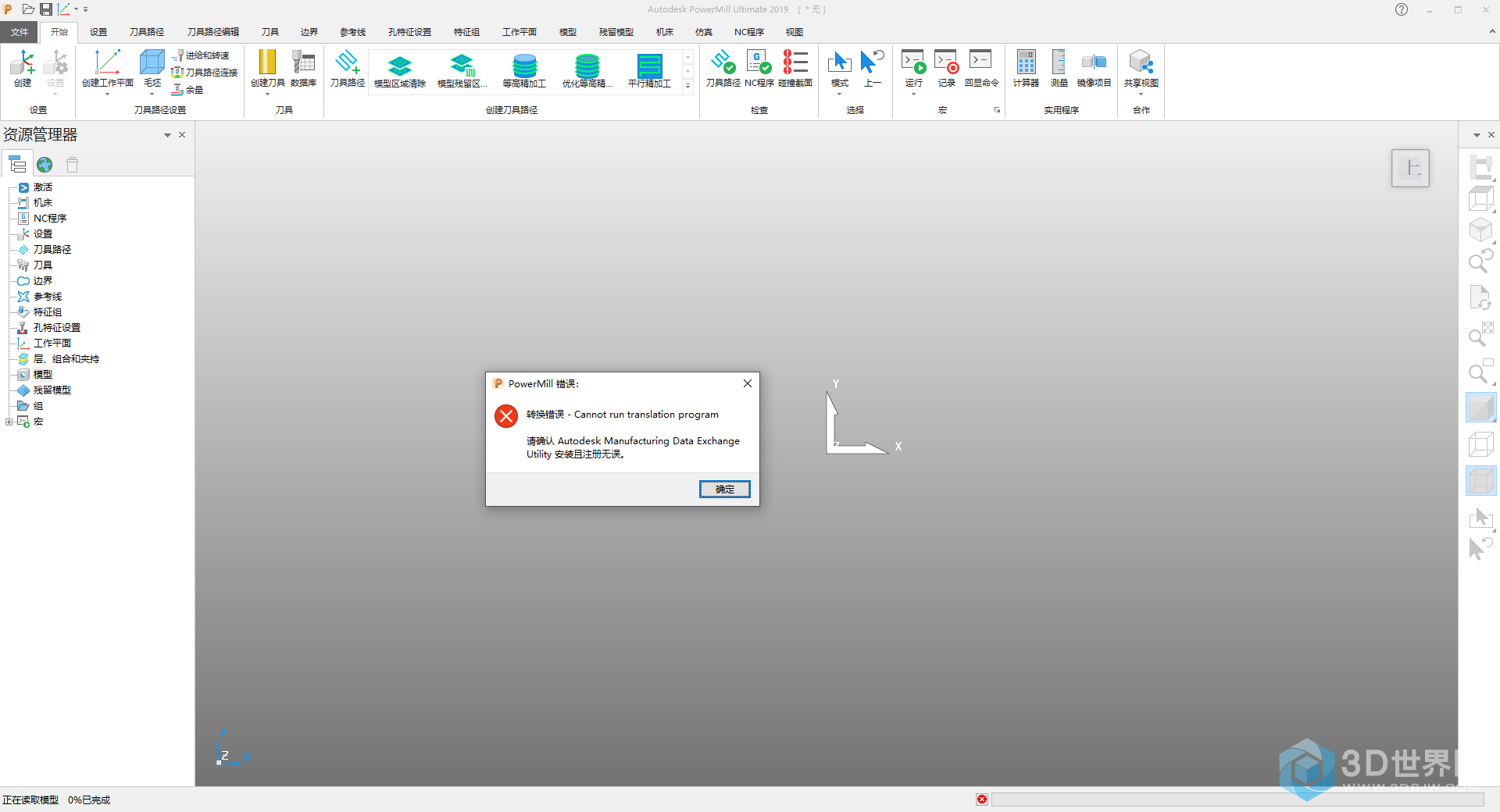The height and width of the screenshot is (812, 1500).
Task: Open the 视图 ribbon tab
Action: pyautogui.click(x=795, y=32)
